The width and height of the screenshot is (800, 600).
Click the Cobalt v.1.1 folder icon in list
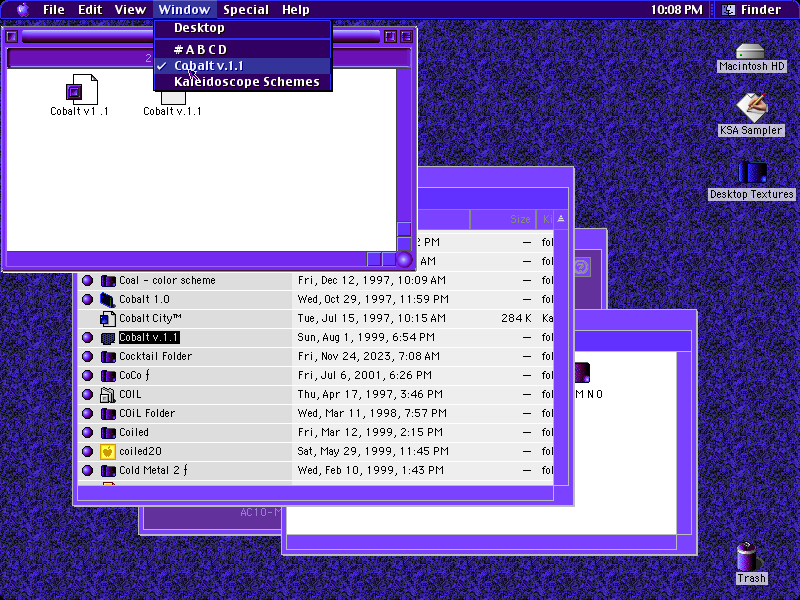pyautogui.click(x=108, y=338)
